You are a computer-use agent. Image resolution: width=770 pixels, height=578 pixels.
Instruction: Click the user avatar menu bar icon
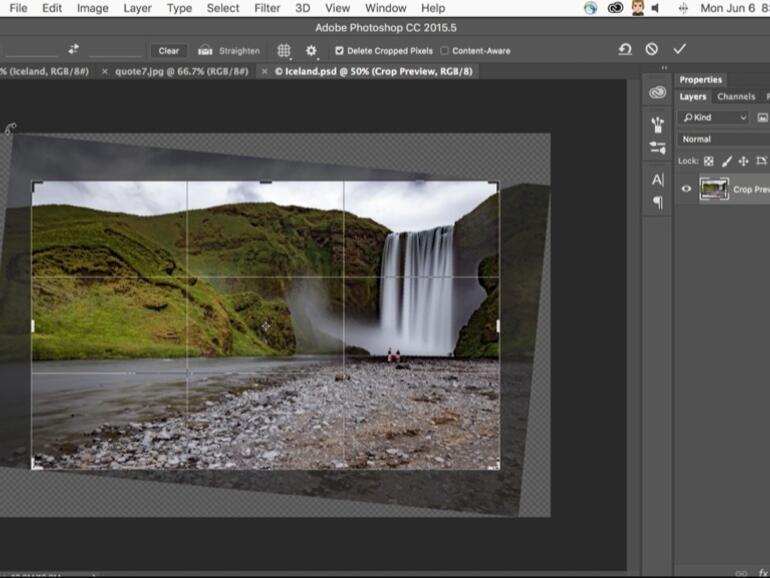(x=637, y=8)
